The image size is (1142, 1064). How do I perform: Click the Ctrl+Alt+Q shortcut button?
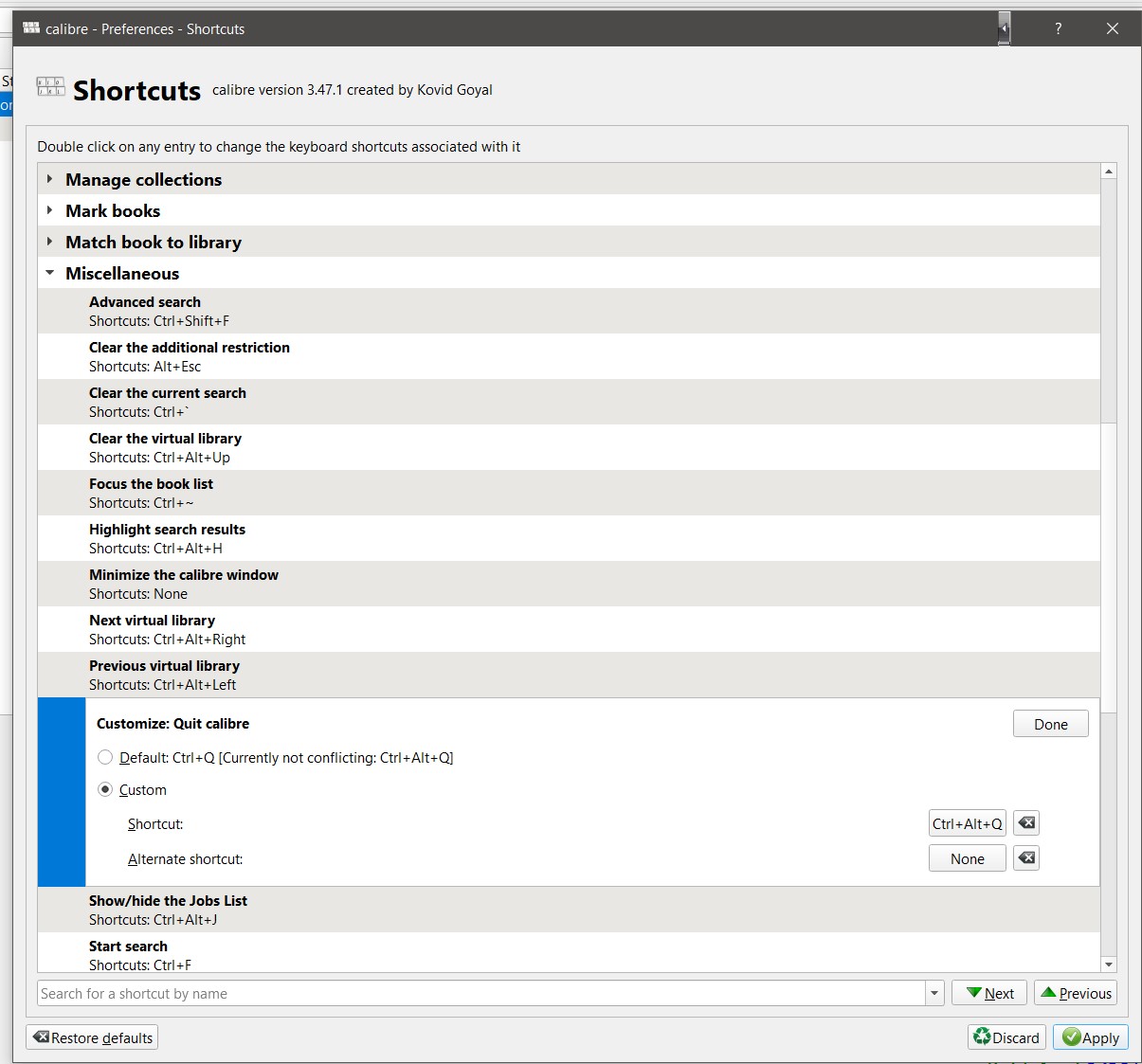(967, 823)
